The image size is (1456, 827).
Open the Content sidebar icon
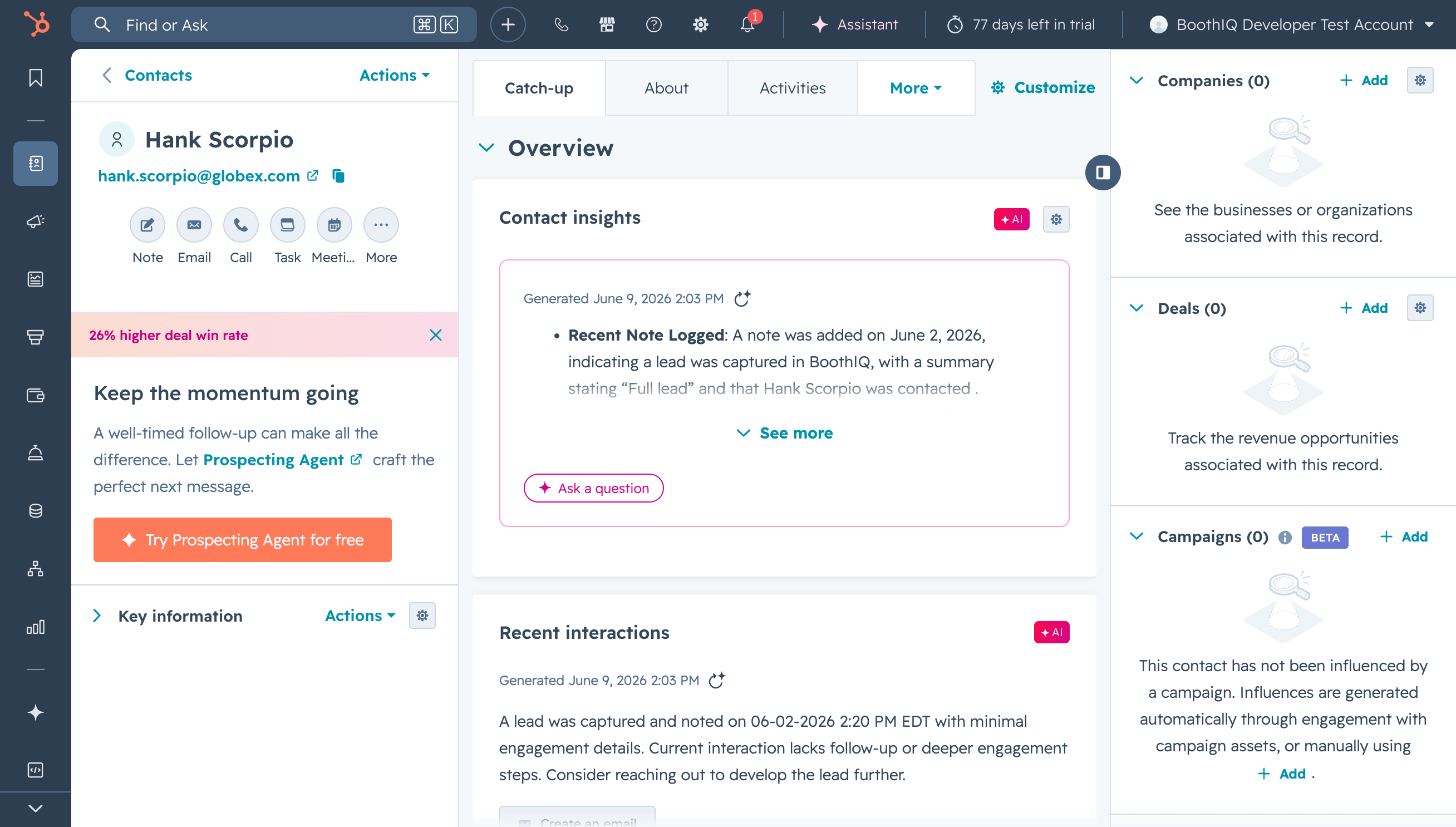(x=36, y=279)
